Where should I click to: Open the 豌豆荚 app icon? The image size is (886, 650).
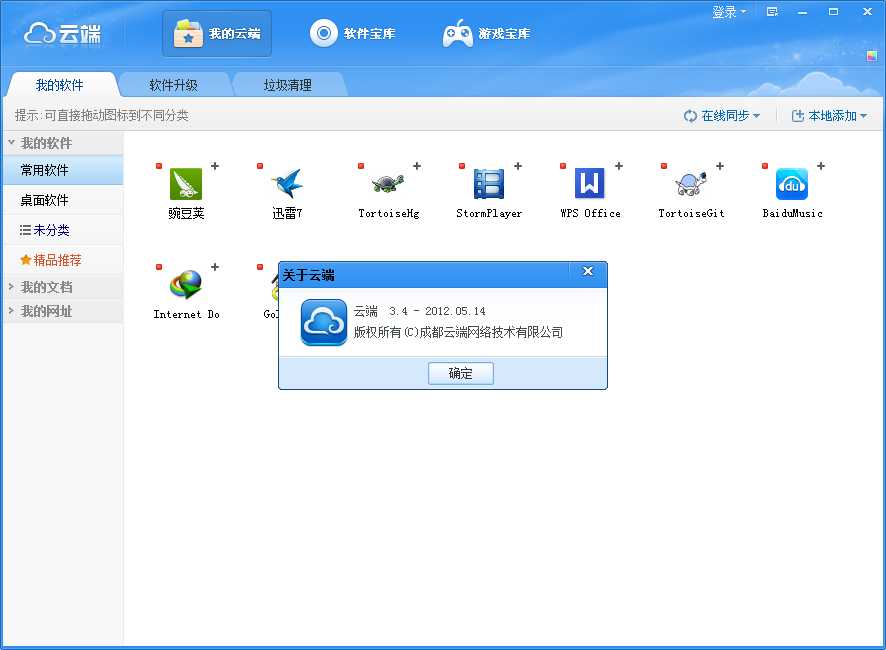[x=186, y=184]
